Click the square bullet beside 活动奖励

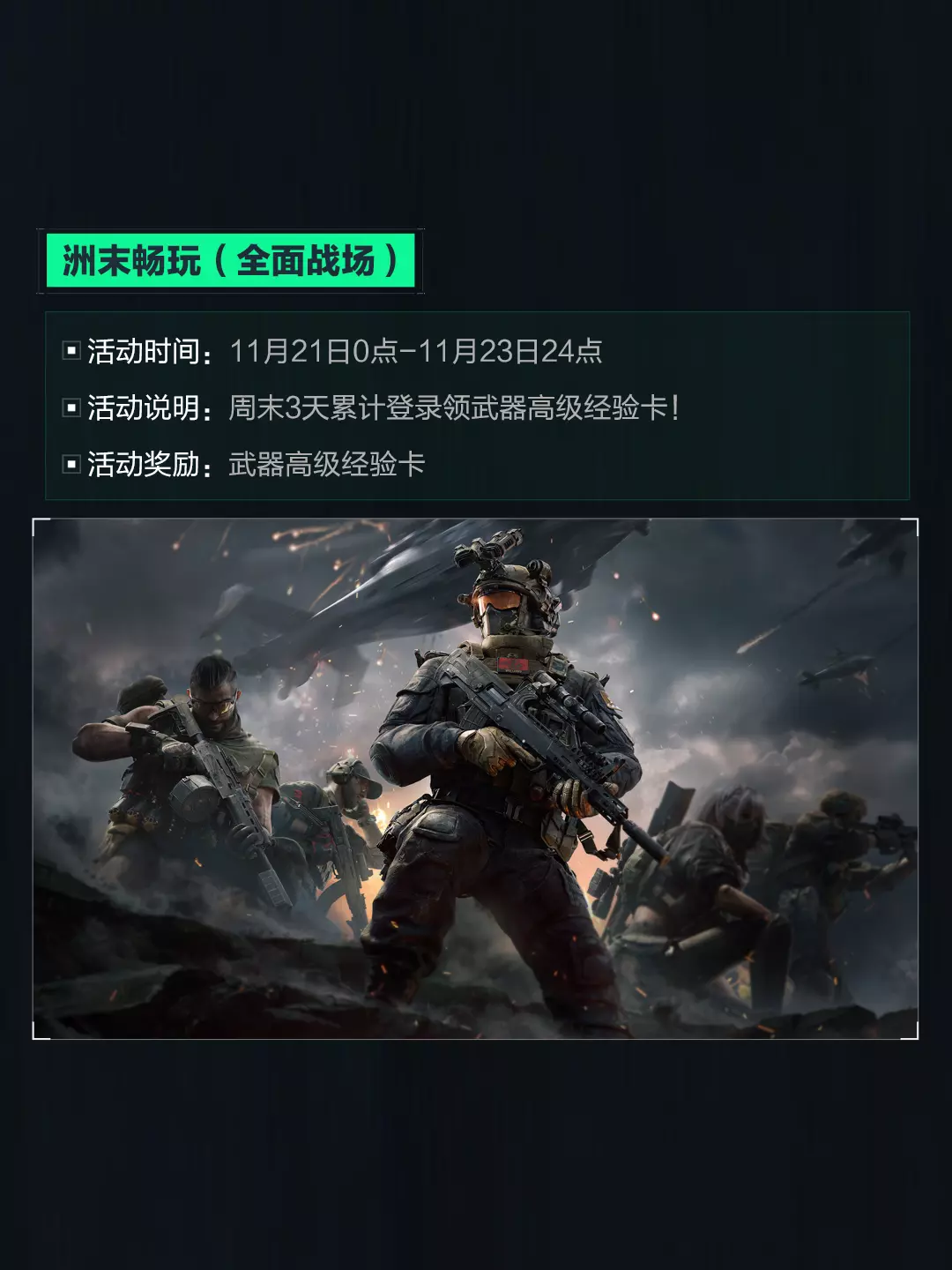pos(72,464)
